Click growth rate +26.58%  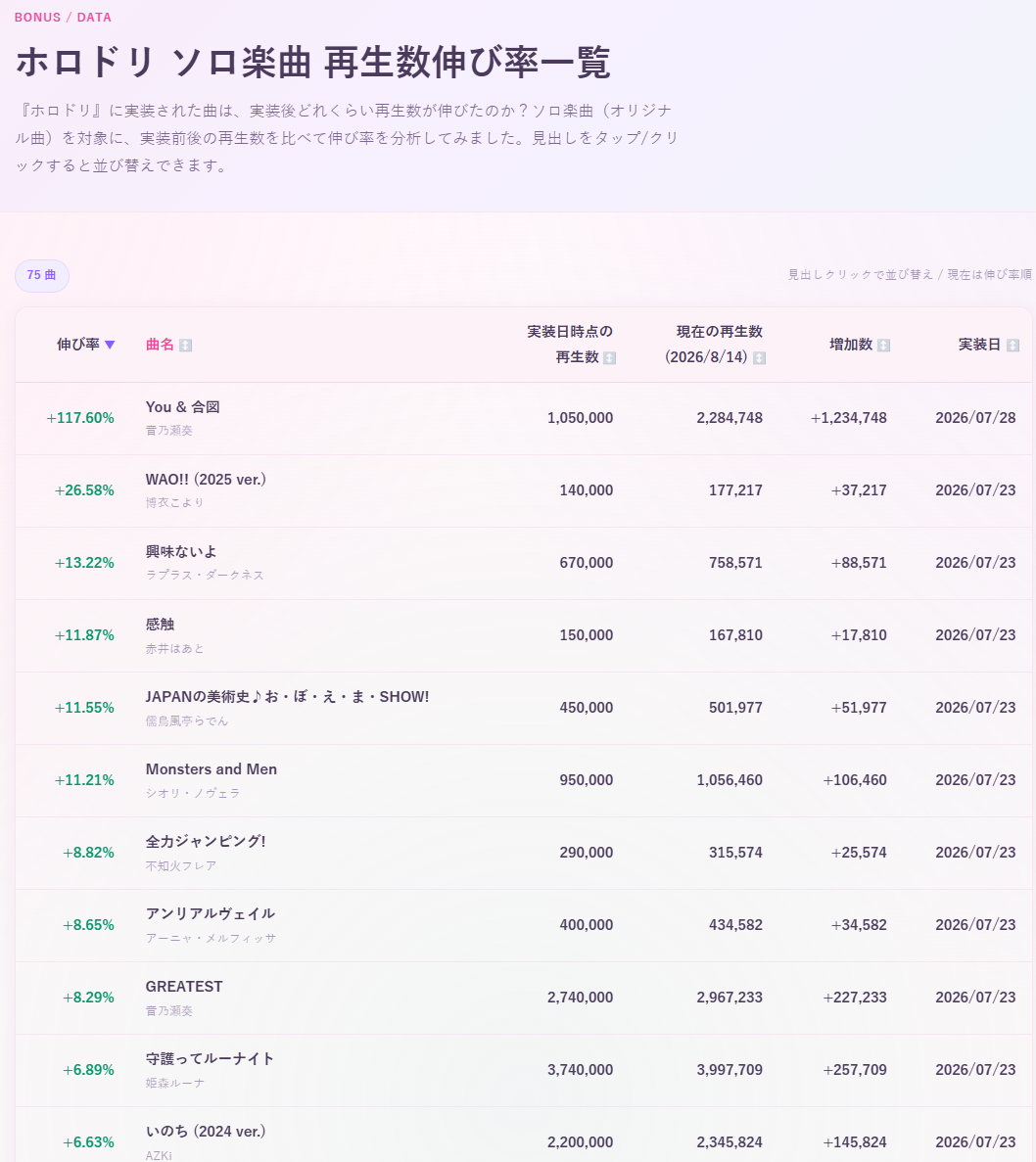[x=84, y=490]
